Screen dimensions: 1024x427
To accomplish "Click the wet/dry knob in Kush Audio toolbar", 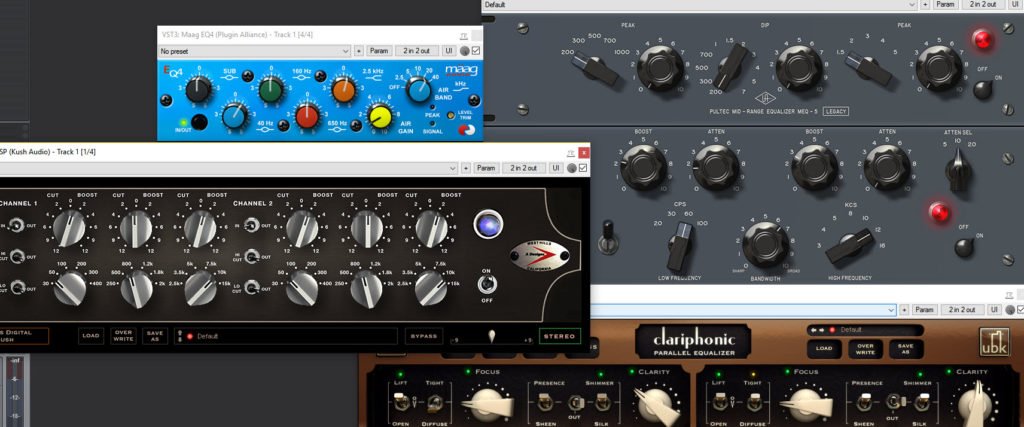I will [572, 168].
